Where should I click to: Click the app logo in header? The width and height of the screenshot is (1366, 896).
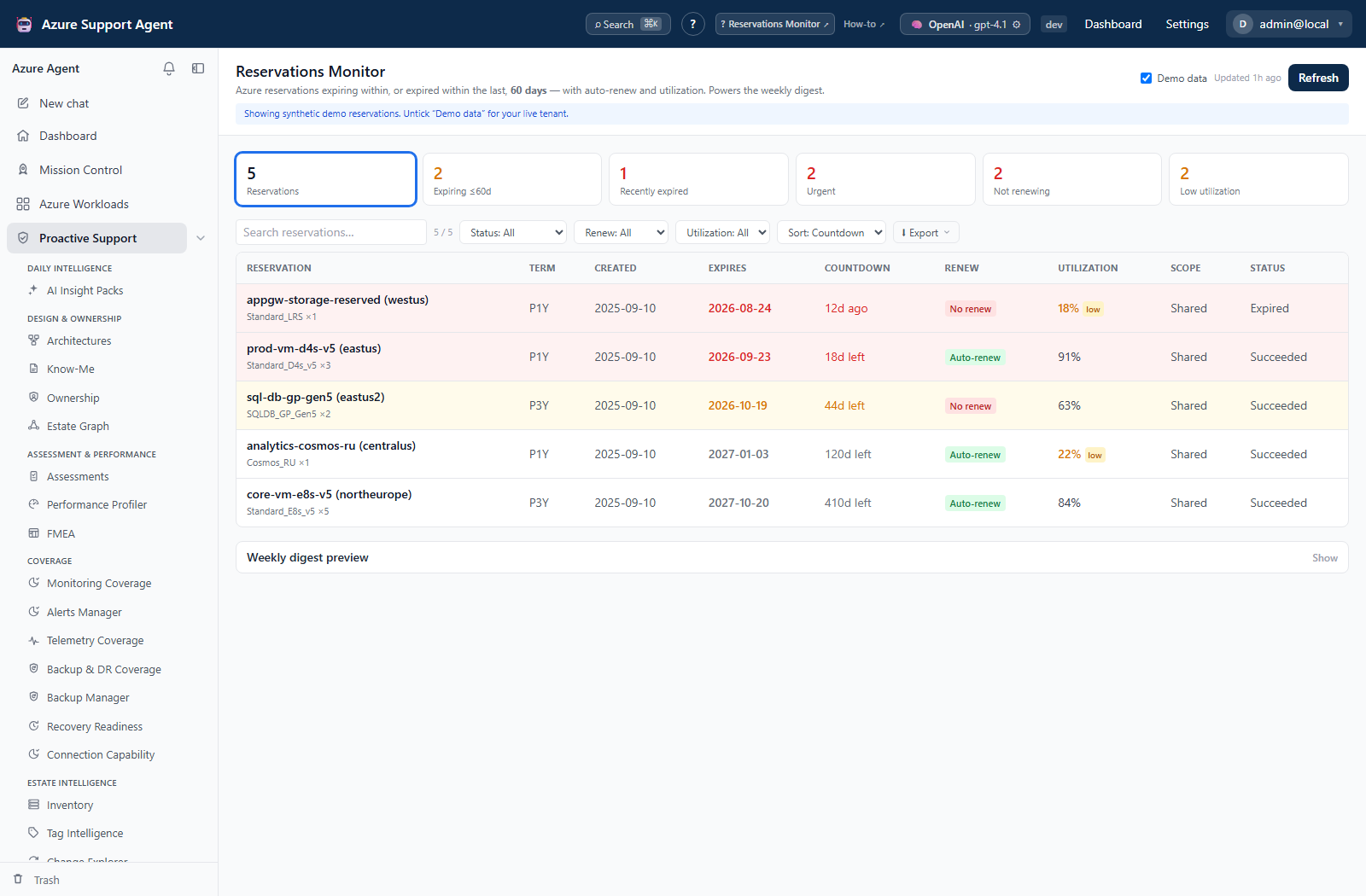coord(25,24)
